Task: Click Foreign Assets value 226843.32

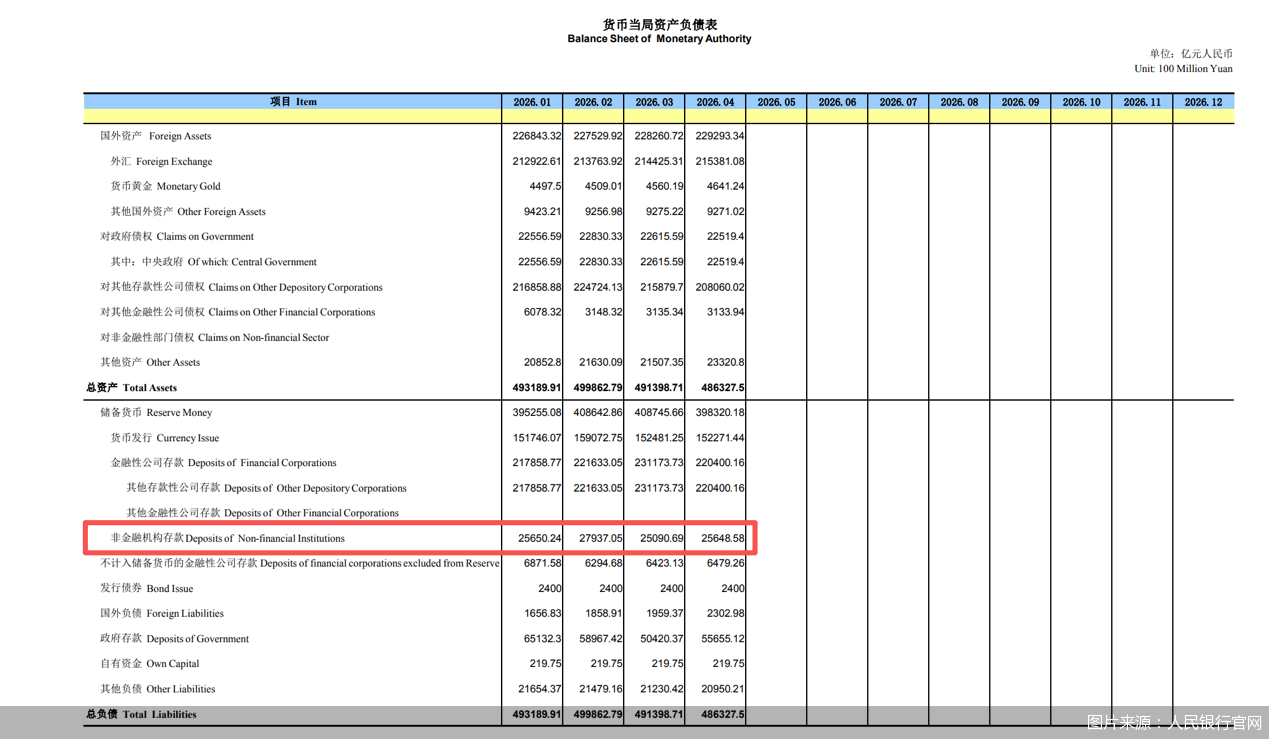Action: coord(537,136)
